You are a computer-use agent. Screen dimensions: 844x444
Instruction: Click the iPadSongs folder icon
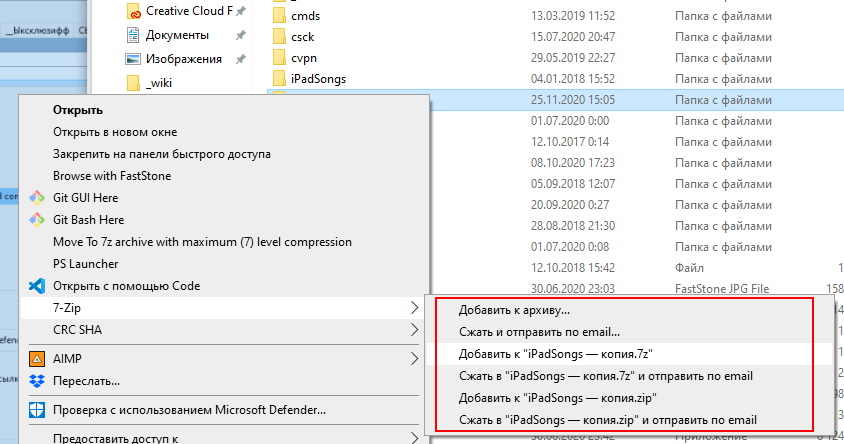(279, 79)
